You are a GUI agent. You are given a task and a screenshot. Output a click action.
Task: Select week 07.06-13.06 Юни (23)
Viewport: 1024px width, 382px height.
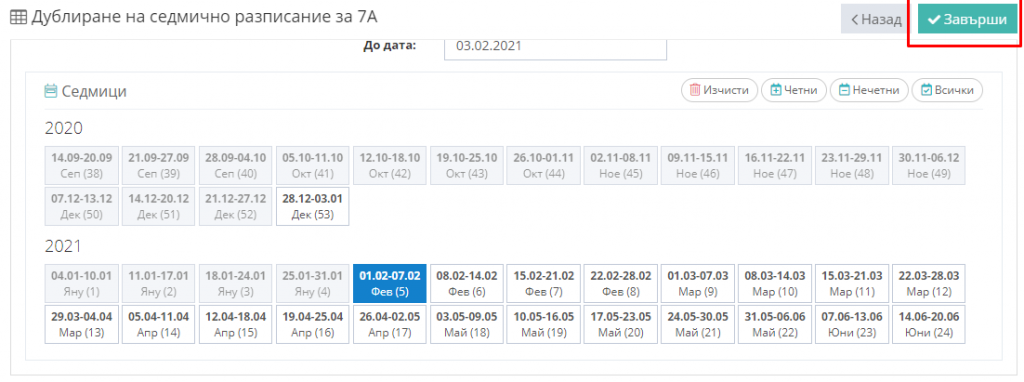pos(852,324)
